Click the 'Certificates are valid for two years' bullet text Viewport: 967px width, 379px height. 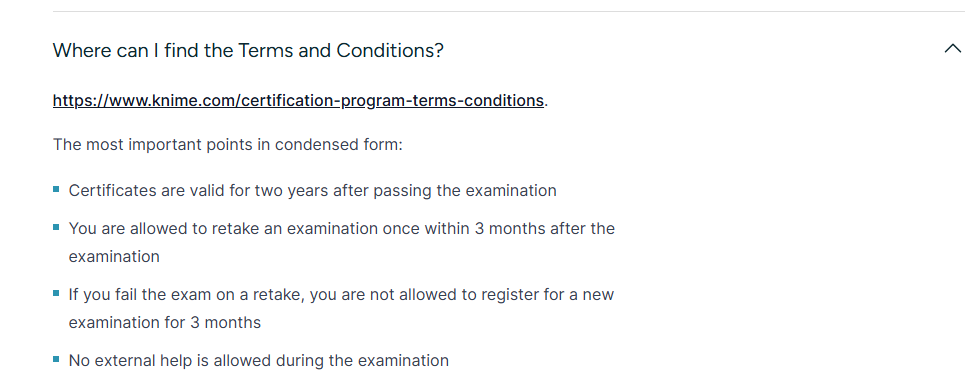point(313,191)
